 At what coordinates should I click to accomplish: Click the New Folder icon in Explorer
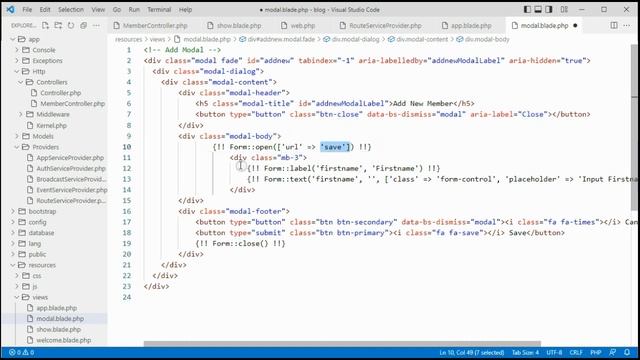tap(58, 25)
